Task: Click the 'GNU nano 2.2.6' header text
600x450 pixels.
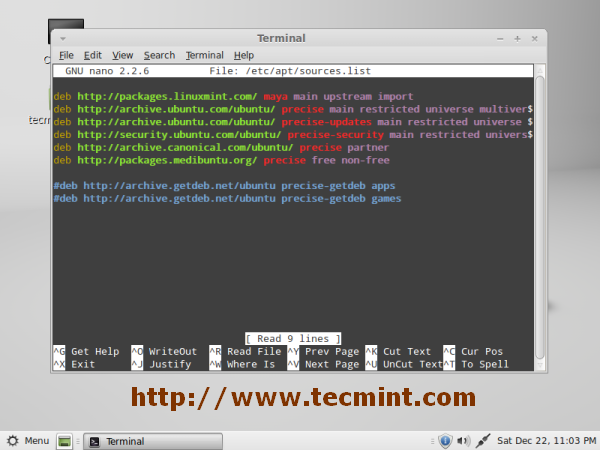Action: (x=107, y=71)
